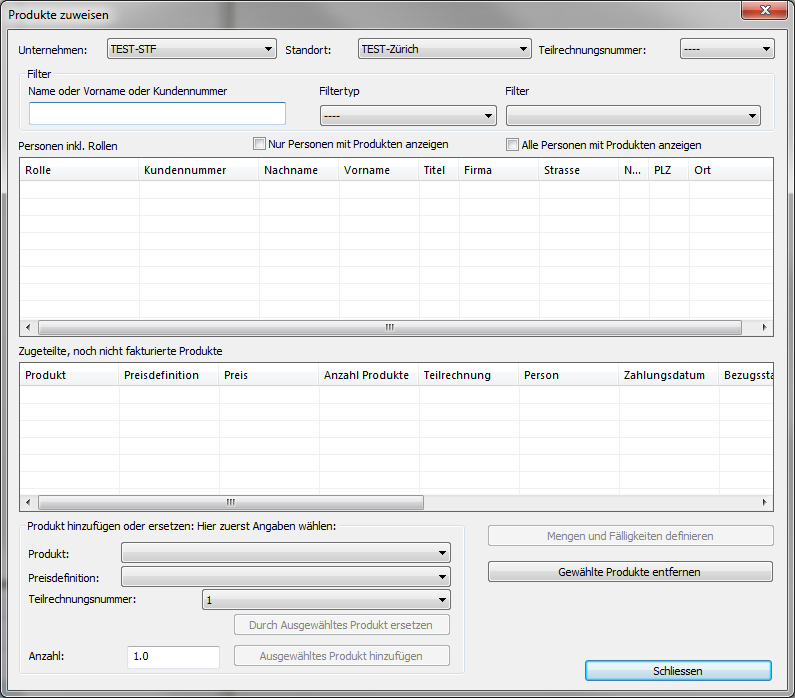Expand the top Teilrechnungsnummer dropdown
This screenshot has height=698, width=795.
click(x=726, y=49)
